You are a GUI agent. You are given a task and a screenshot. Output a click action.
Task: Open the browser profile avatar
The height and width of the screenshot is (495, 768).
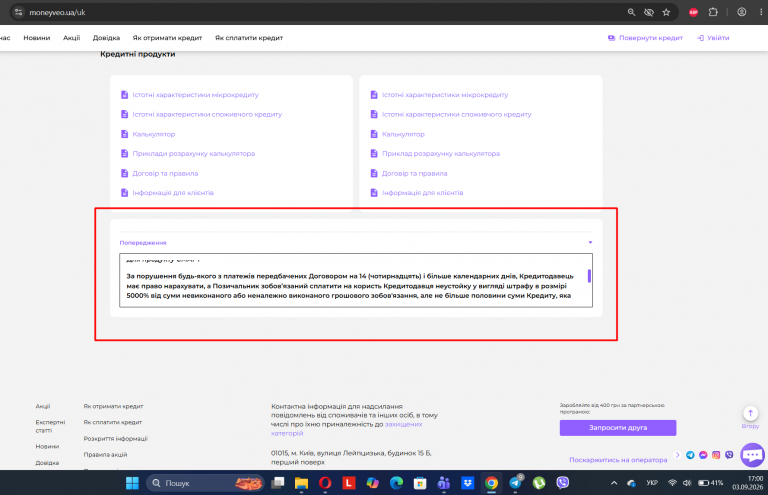[x=742, y=12]
